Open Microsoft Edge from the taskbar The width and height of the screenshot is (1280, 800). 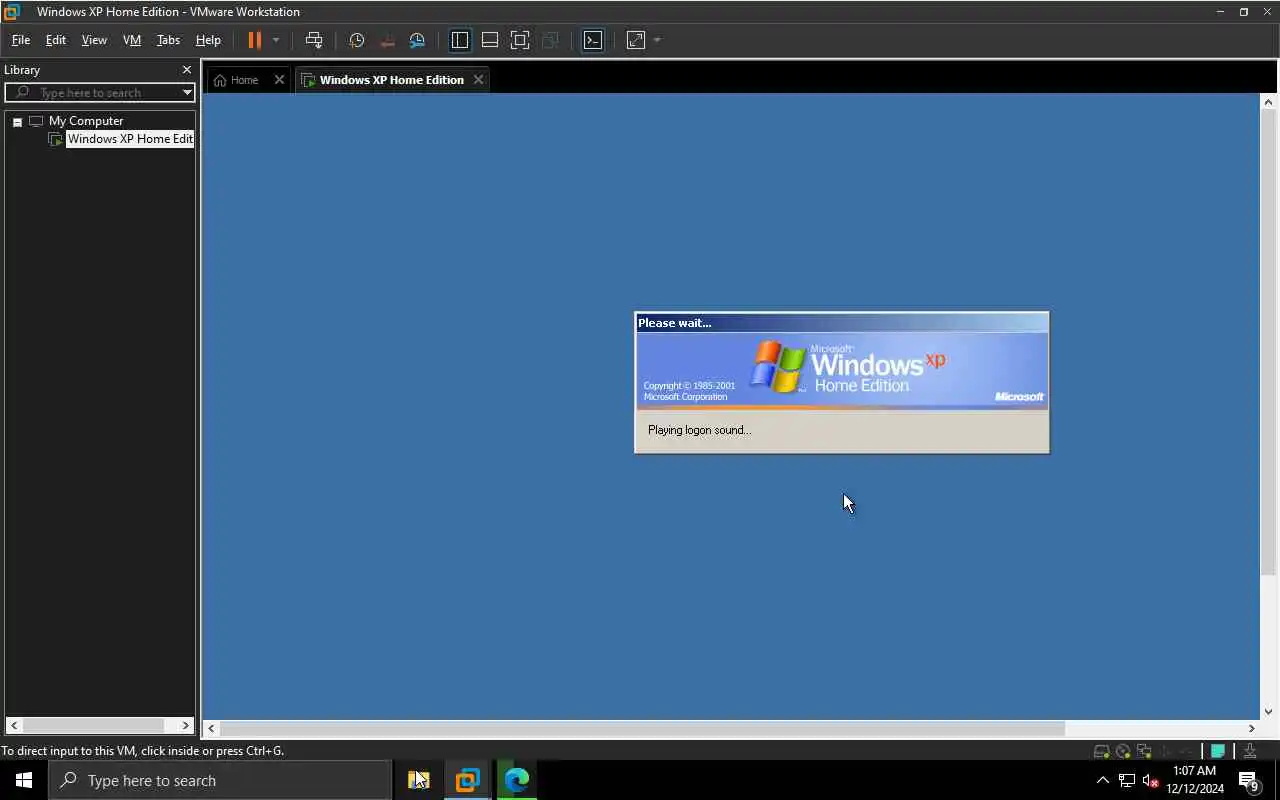[x=516, y=780]
